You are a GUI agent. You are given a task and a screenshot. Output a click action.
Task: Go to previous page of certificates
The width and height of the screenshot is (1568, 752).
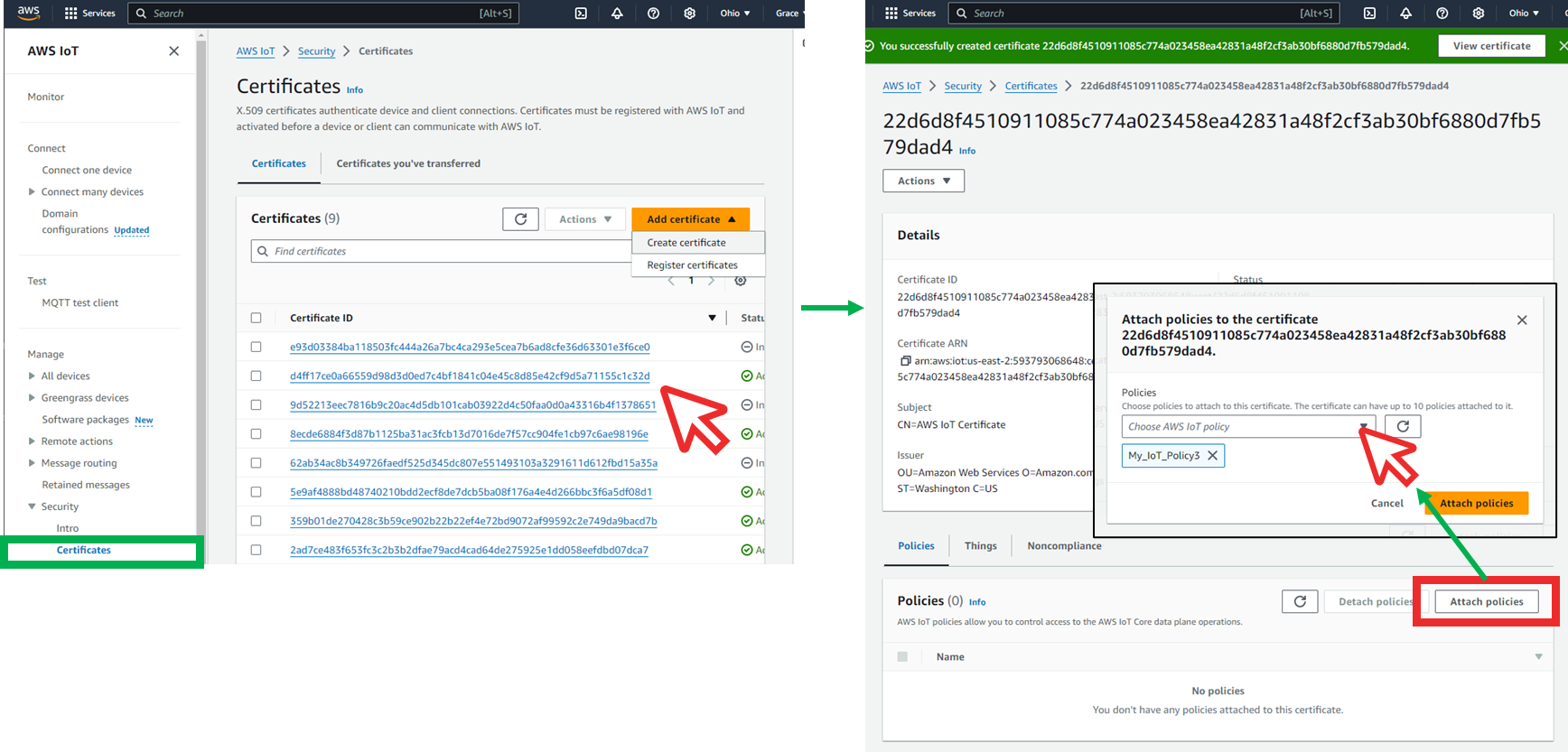671,281
